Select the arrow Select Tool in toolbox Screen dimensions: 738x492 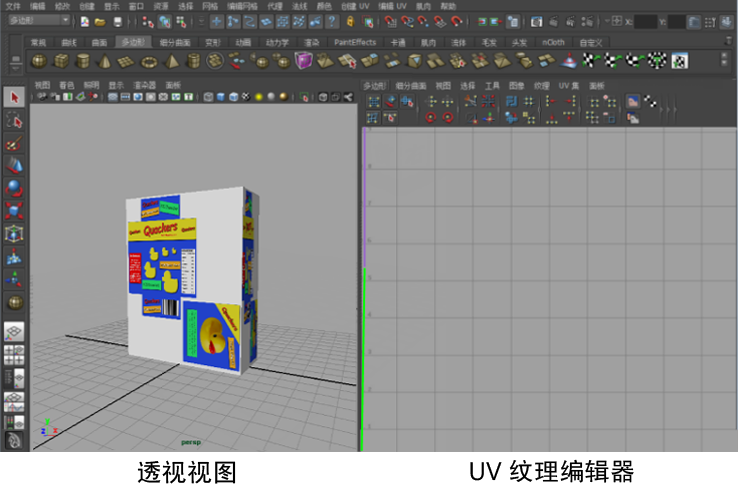(x=14, y=97)
